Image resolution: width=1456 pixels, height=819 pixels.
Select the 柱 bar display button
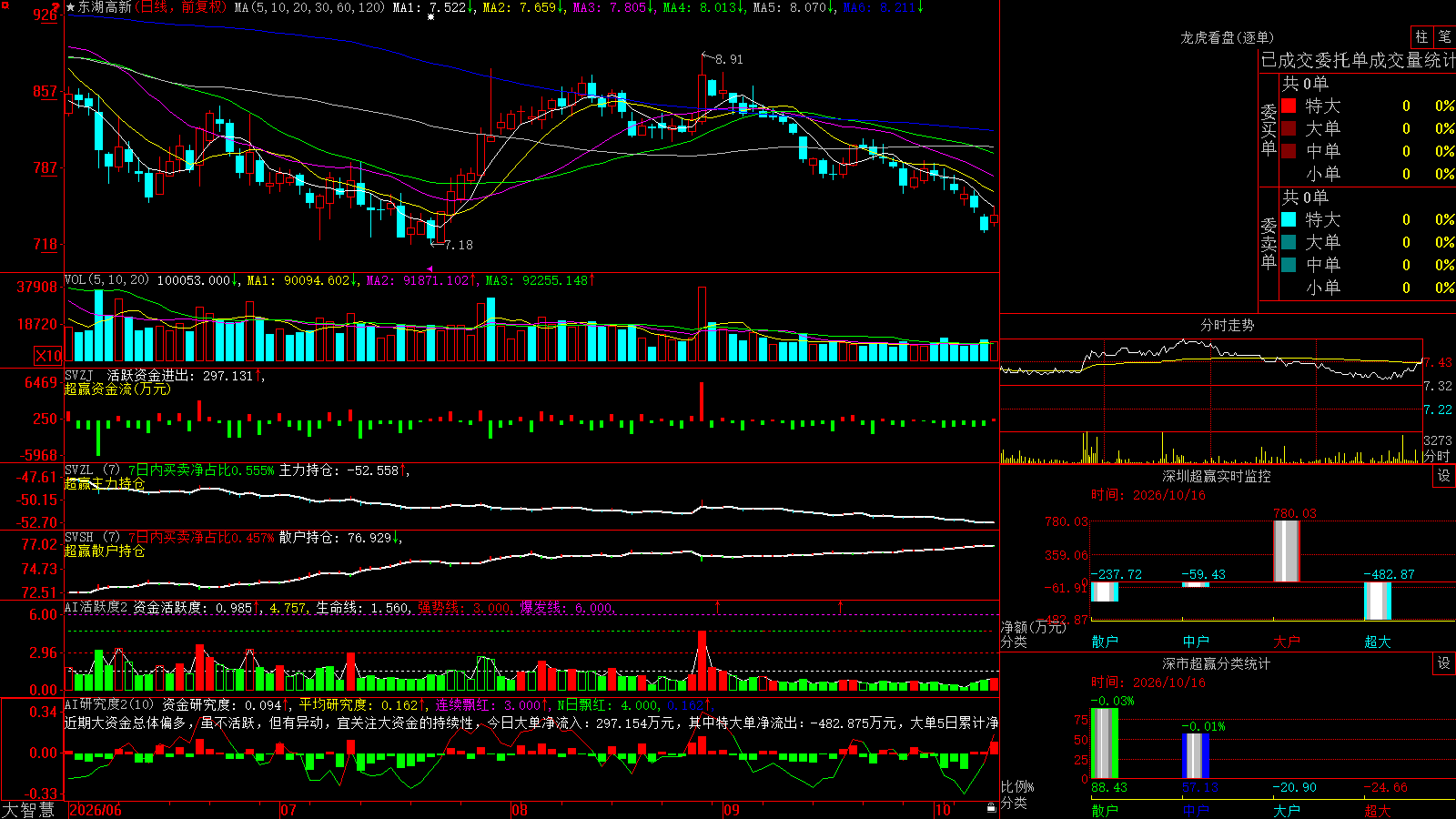coord(1421,37)
